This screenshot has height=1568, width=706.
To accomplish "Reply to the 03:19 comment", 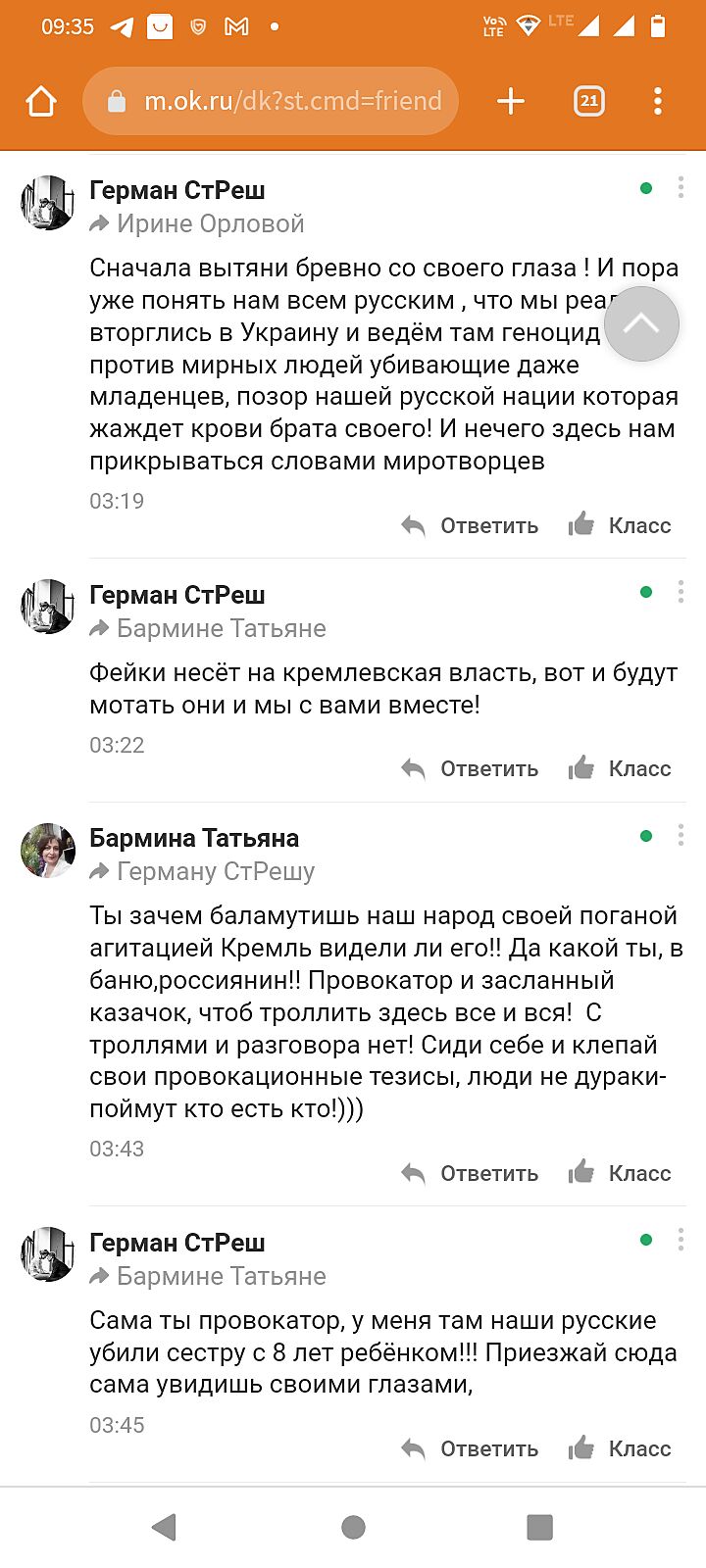I will point(471,526).
